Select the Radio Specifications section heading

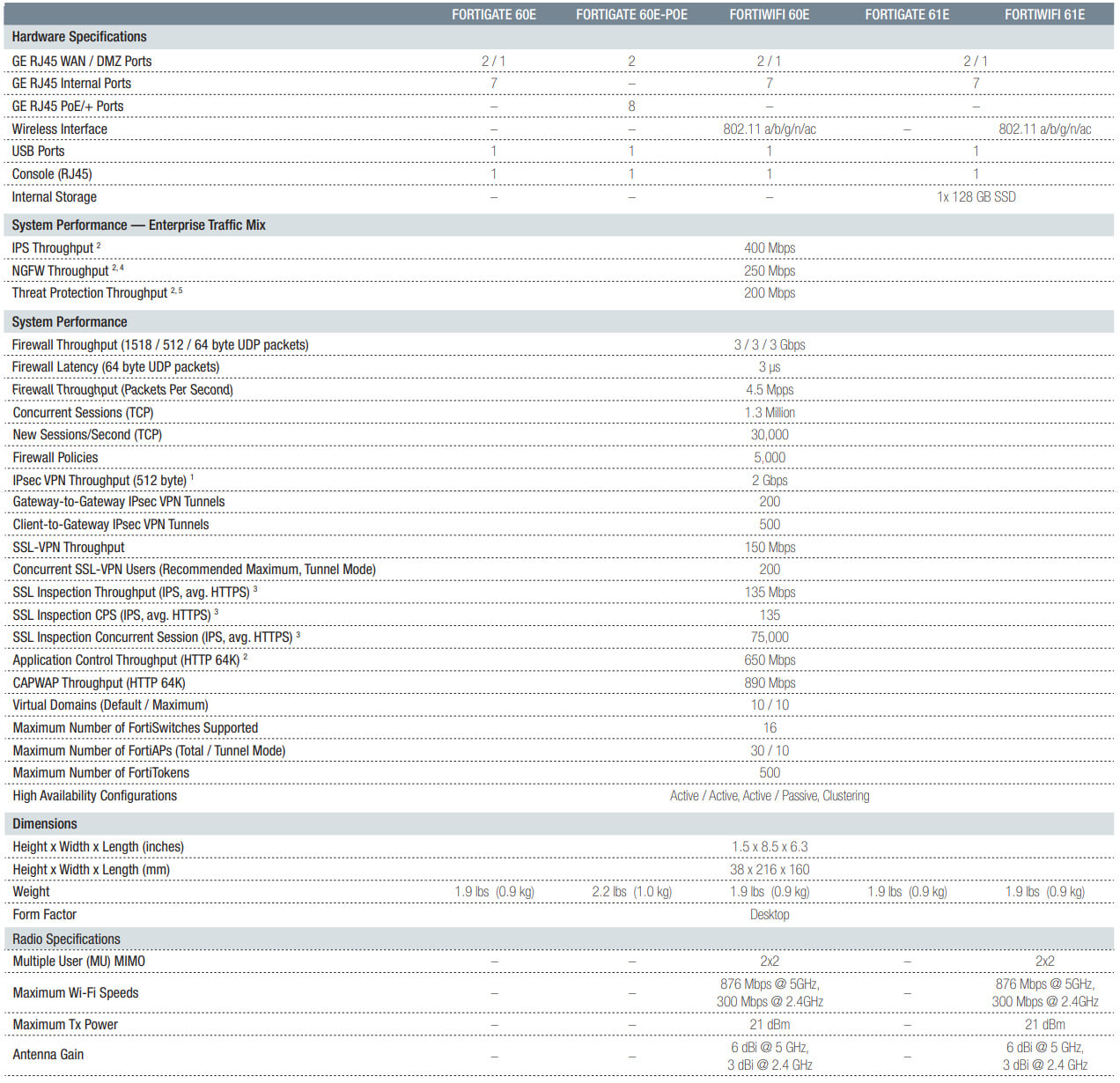(66, 939)
